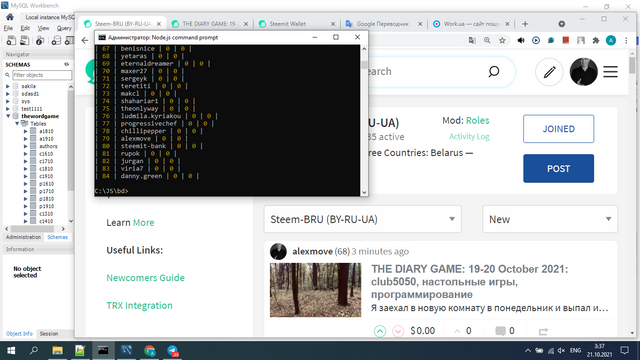Screen dimensions: 640x360
Task: Collapse the Tables node
Action: tap(17, 124)
